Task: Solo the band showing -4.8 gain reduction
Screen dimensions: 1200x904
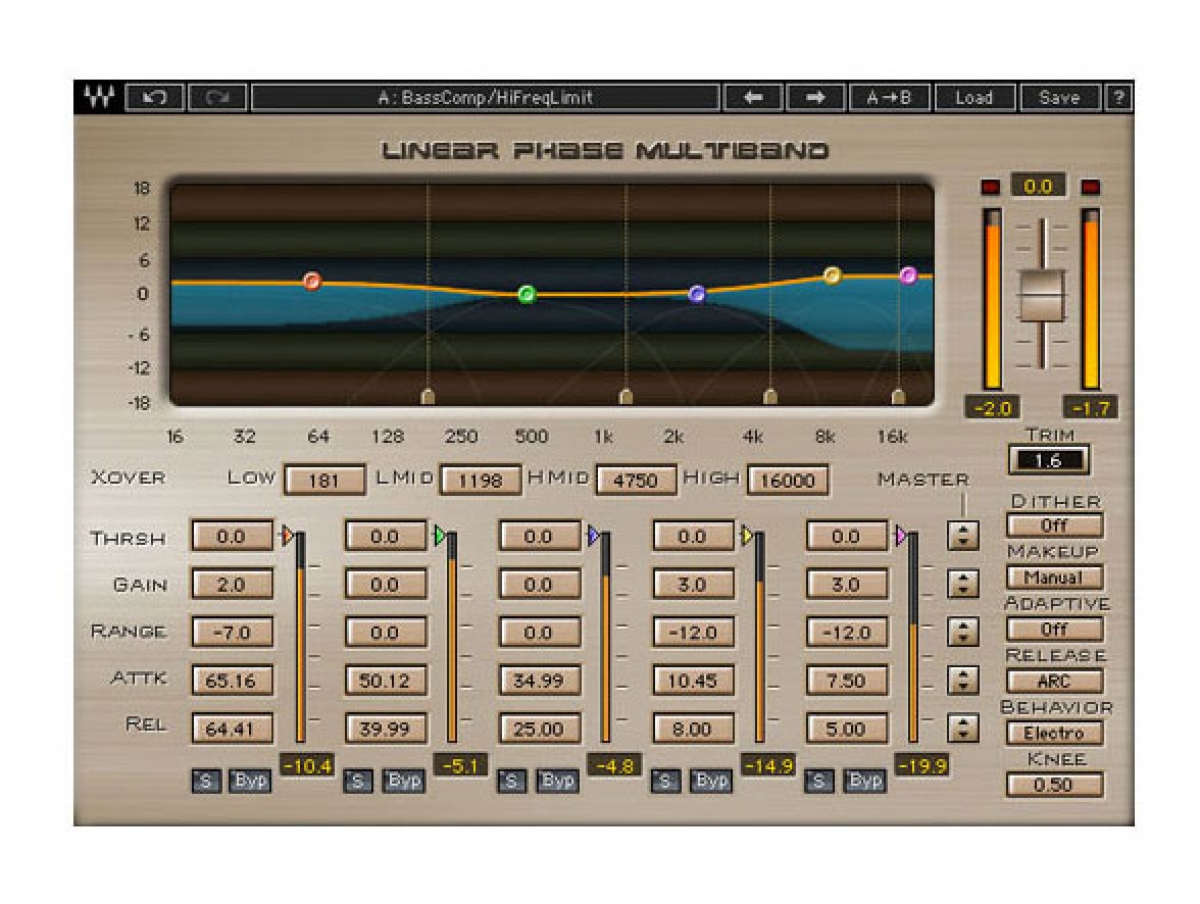Action: [x=512, y=781]
